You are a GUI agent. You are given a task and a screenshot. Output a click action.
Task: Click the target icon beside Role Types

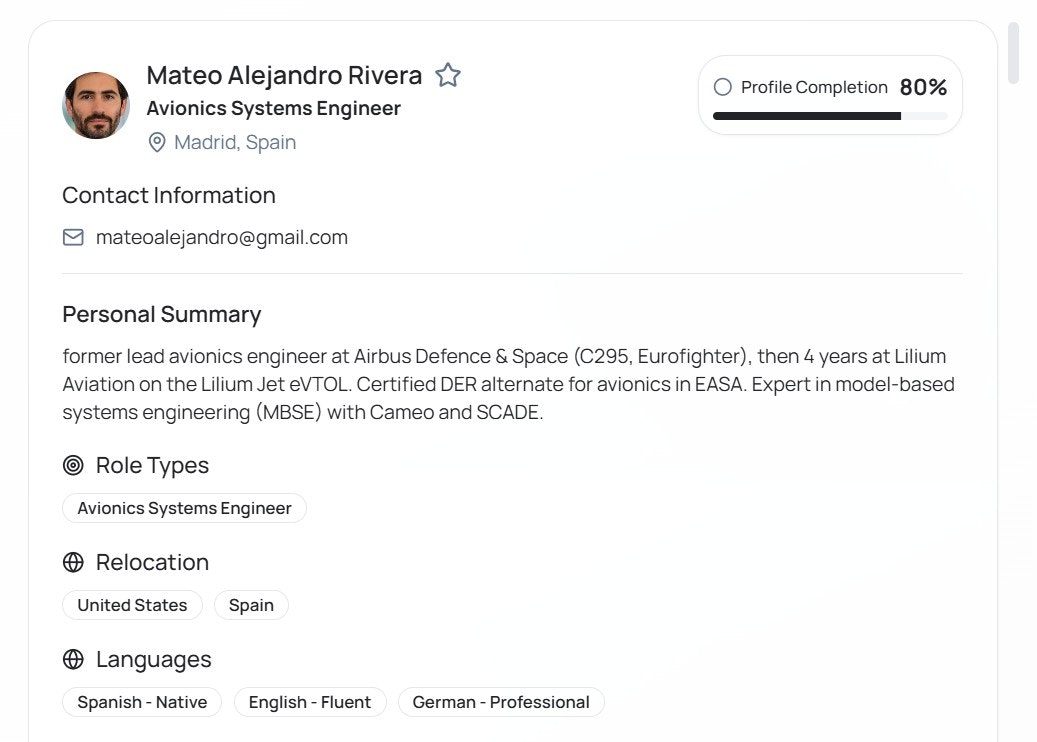(x=73, y=465)
